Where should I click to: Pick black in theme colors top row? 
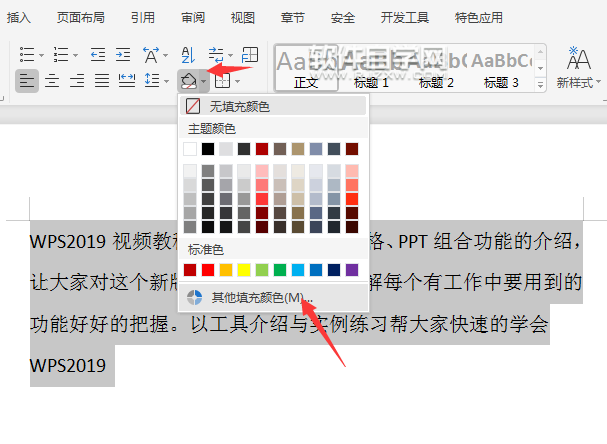click(x=208, y=149)
